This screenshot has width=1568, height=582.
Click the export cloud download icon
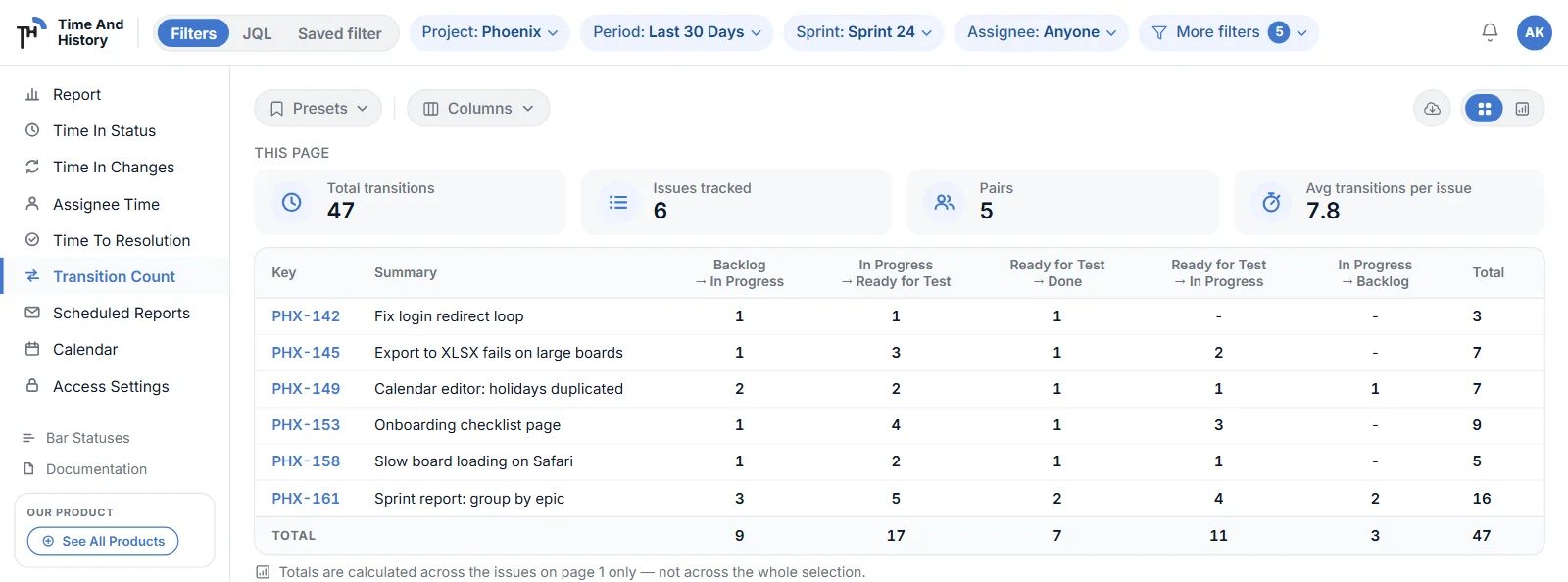(1432, 109)
